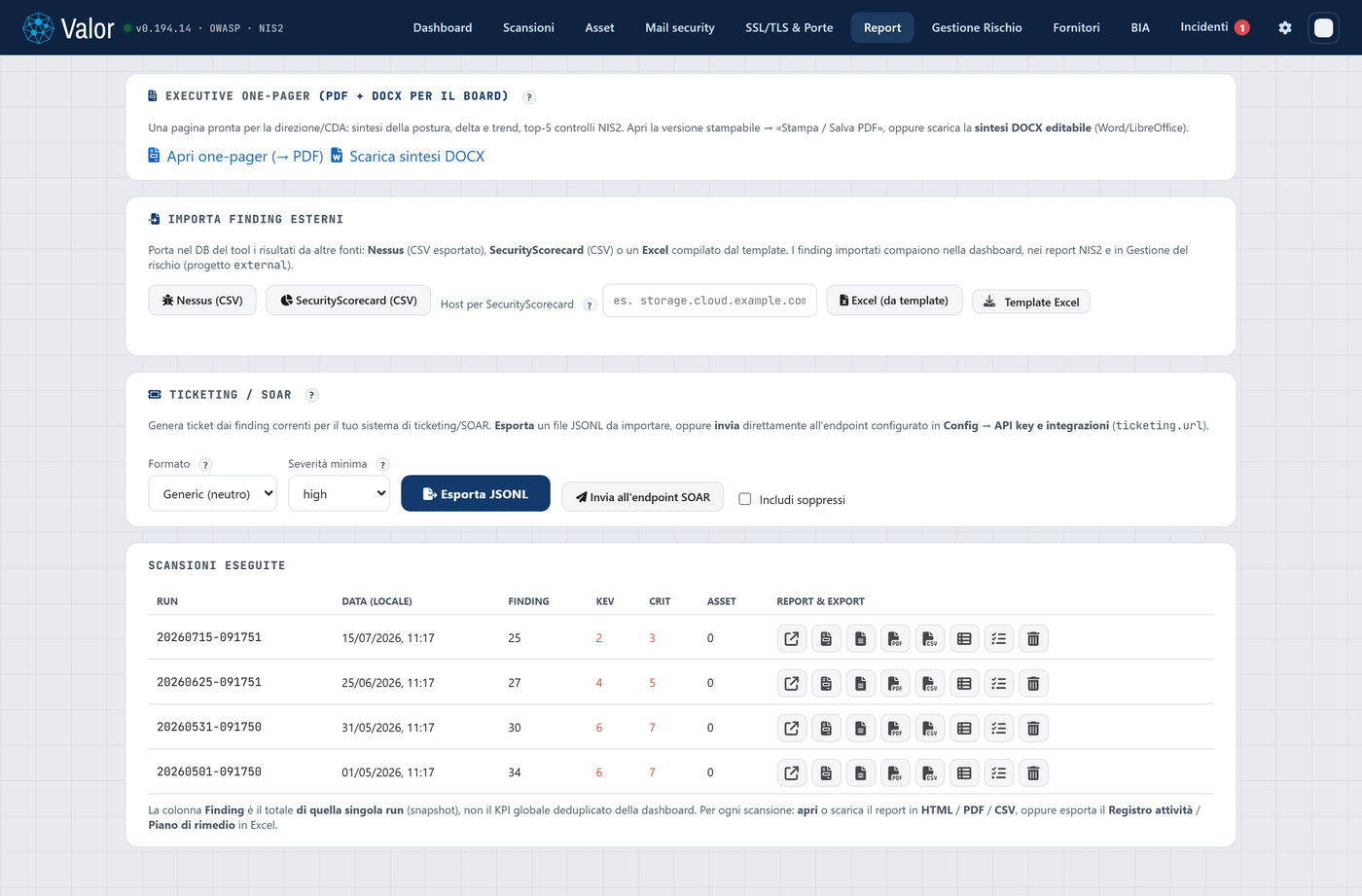This screenshot has height=896, width=1362.
Task: Click checklist icon in run 20260625-091751 row
Action: [x=999, y=684]
